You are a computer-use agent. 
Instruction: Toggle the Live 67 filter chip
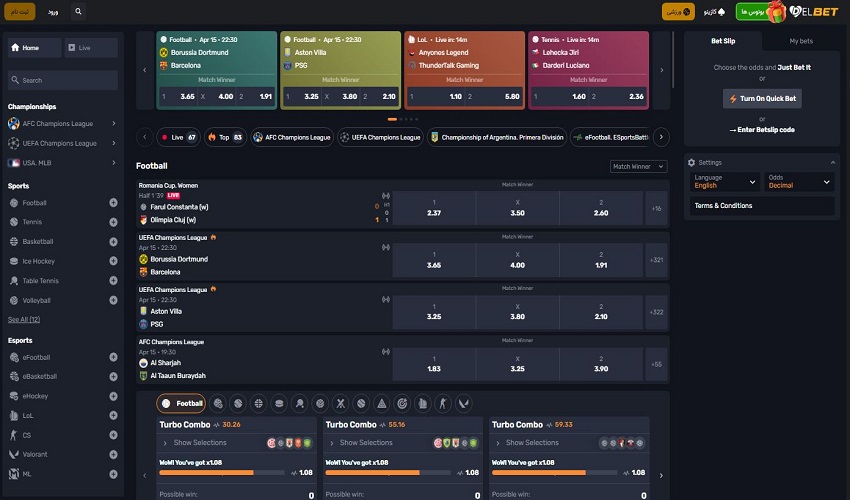178,137
